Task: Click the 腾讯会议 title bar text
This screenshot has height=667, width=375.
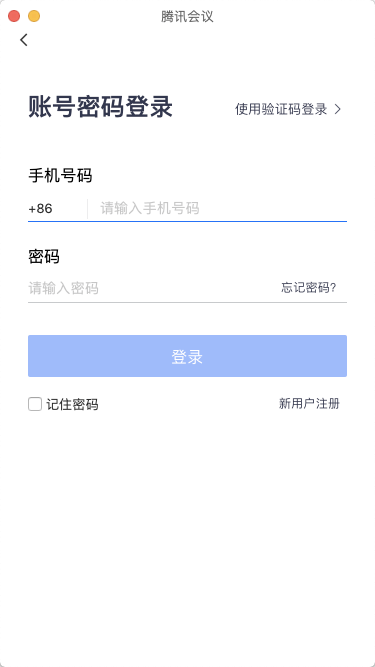Action: [x=187, y=17]
